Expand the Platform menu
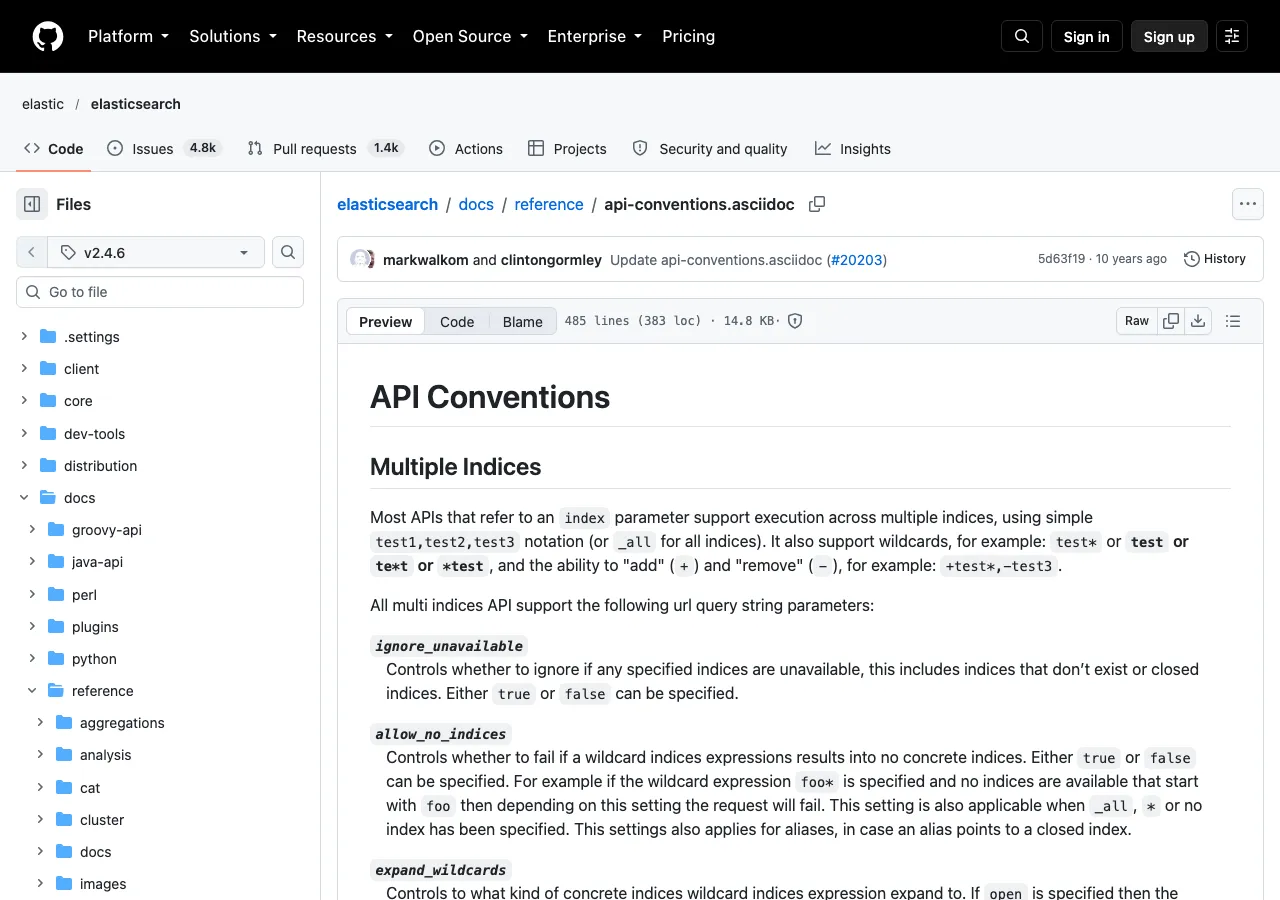 [x=129, y=36]
